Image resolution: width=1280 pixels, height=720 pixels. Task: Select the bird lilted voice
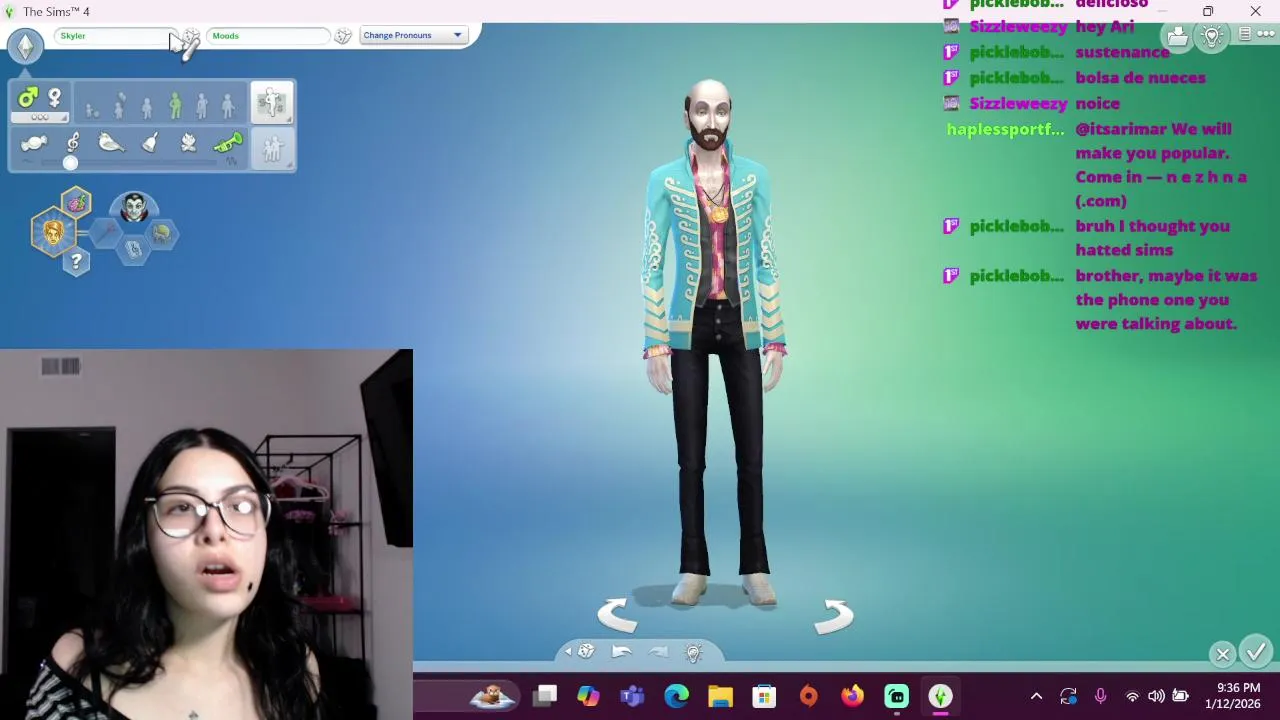[x=111, y=143]
